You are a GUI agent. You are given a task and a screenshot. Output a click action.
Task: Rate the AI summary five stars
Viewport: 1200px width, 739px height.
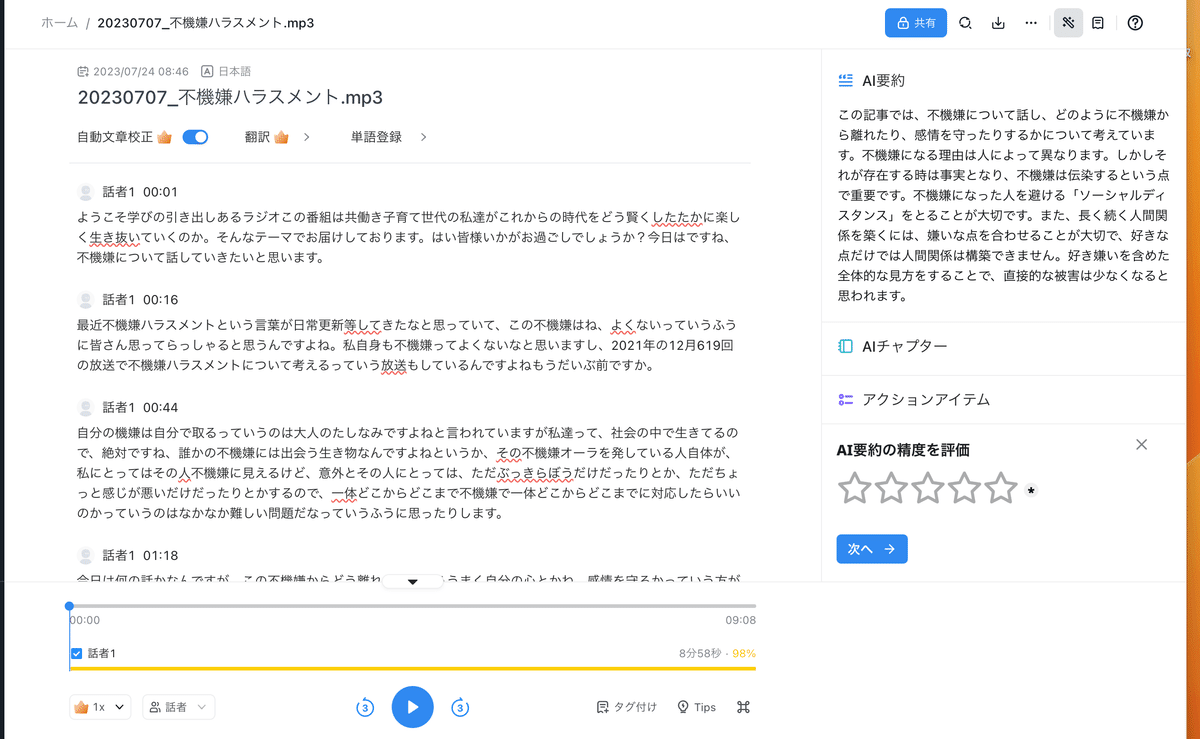point(1001,489)
